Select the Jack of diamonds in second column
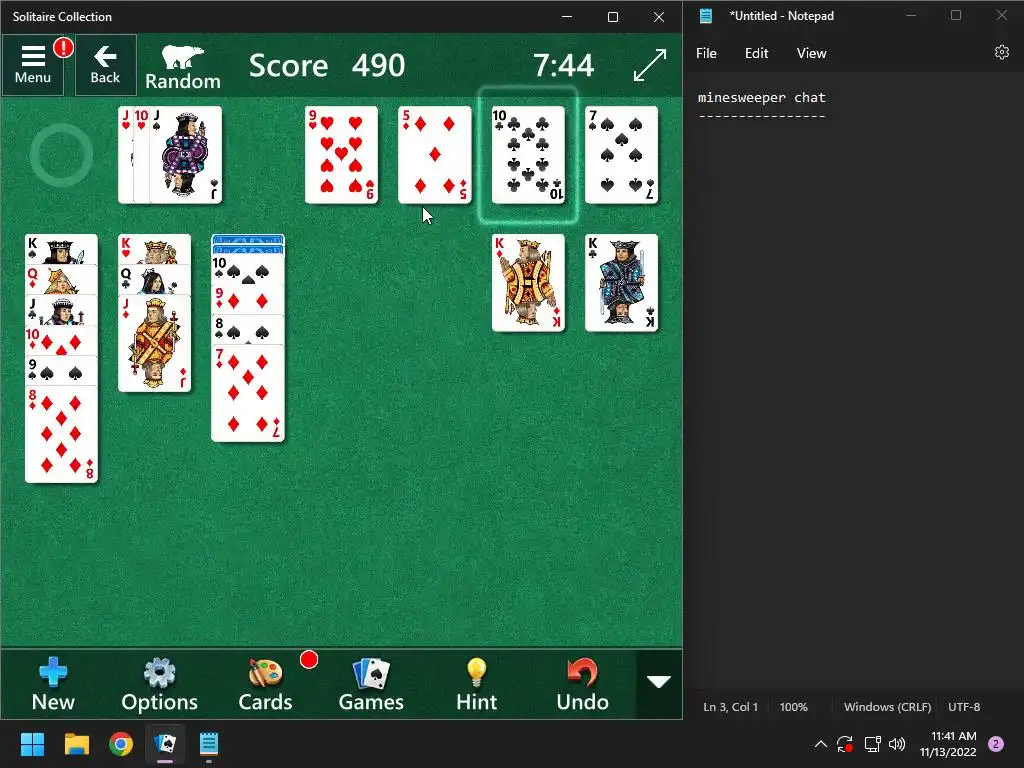The height and width of the screenshot is (768, 1024). [155, 344]
